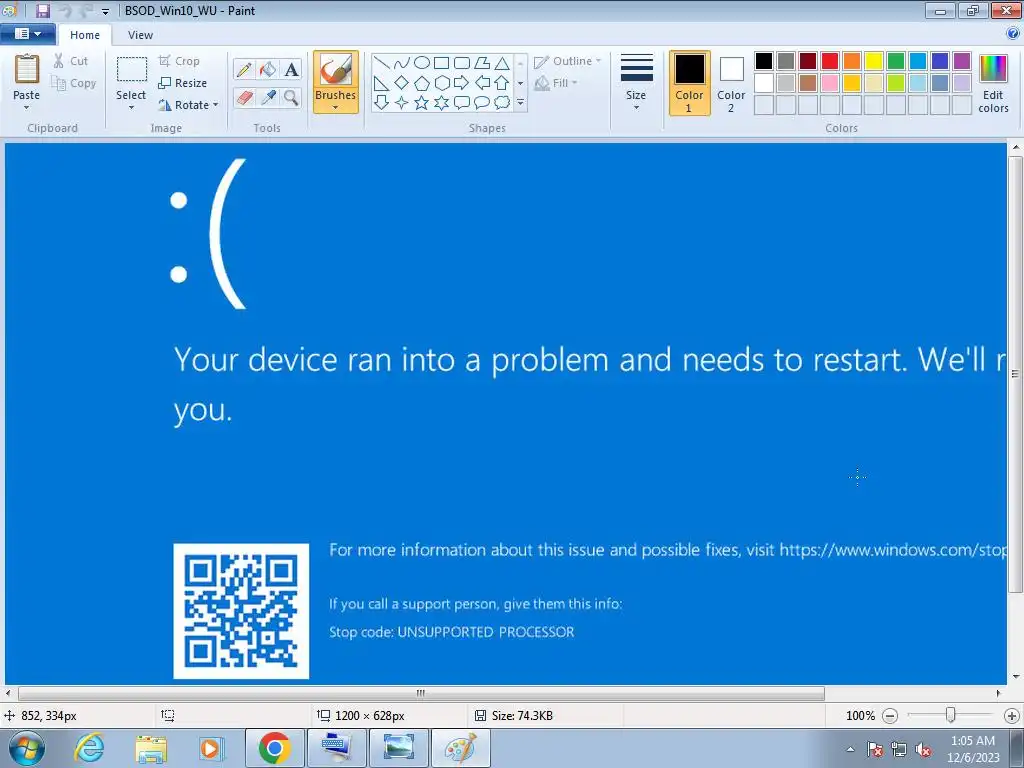Click the horizontal scrollbar thumb
This screenshot has width=1024, height=768.
pyautogui.click(x=421, y=693)
